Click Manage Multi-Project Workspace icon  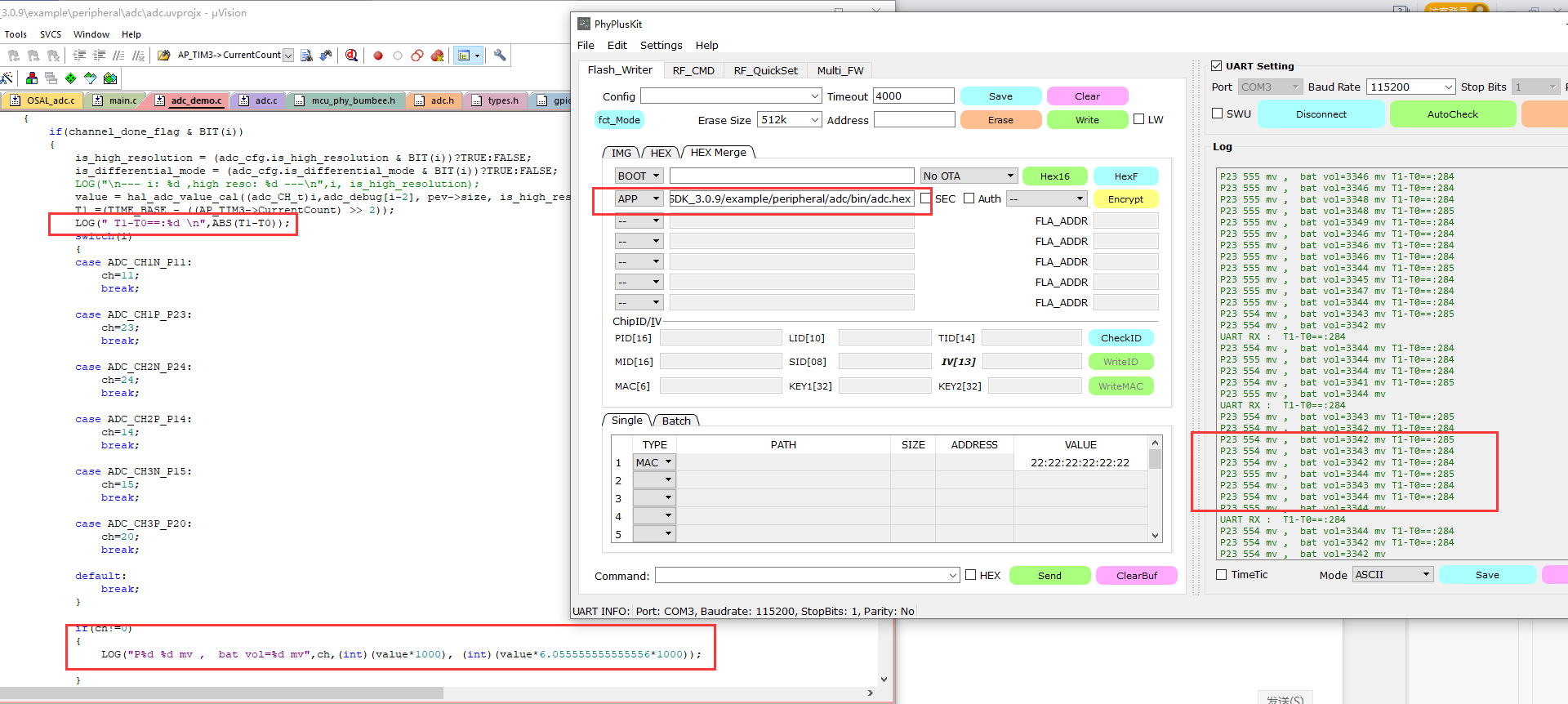click(x=51, y=78)
